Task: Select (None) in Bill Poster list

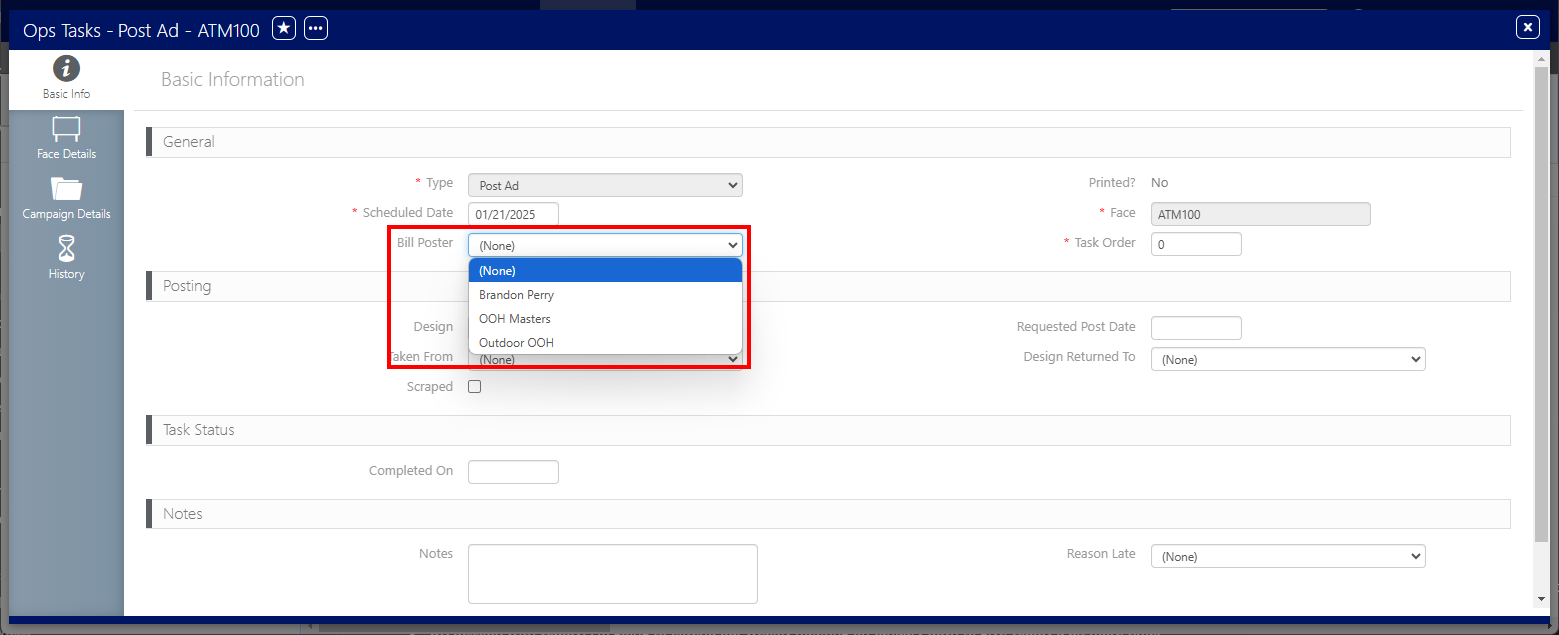Action: (x=605, y=270)
